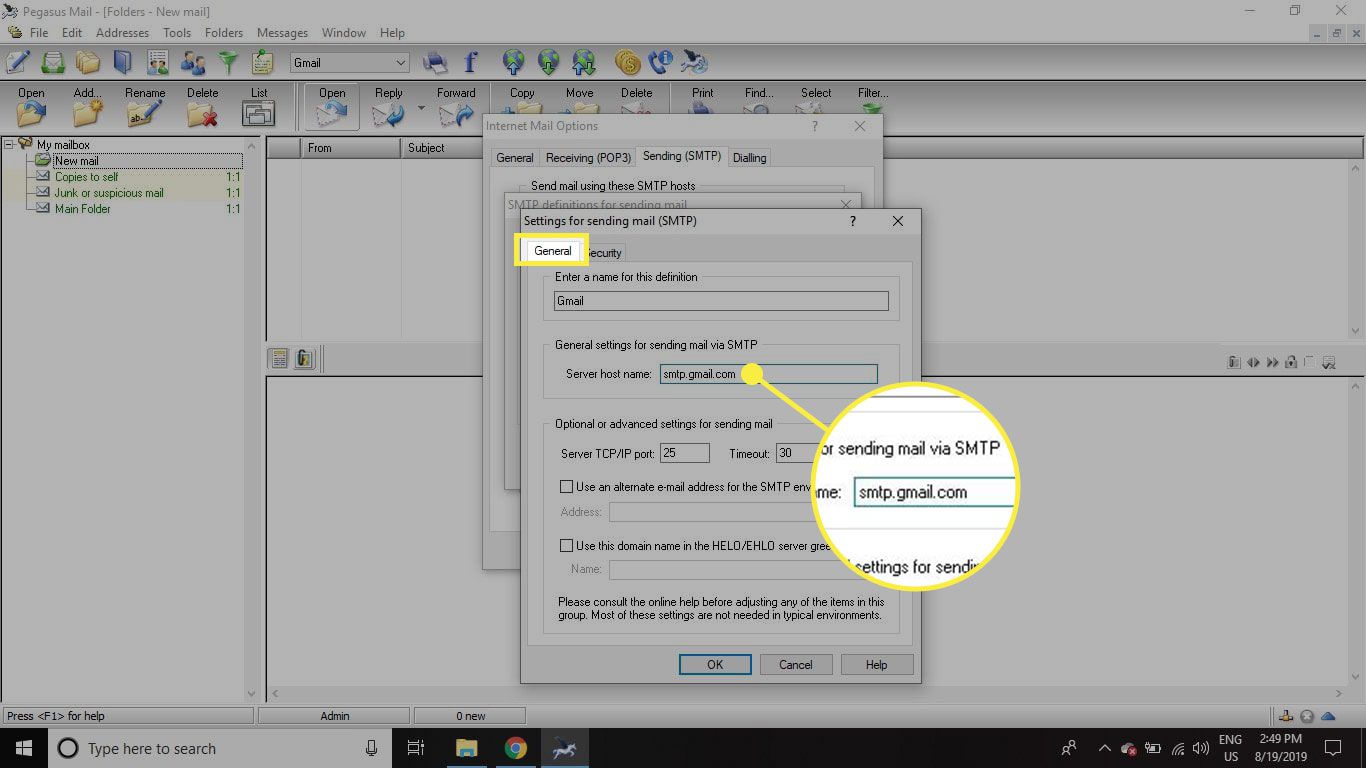
Task: Open File Explorer from the taskbar
Action: coord(467,748)
